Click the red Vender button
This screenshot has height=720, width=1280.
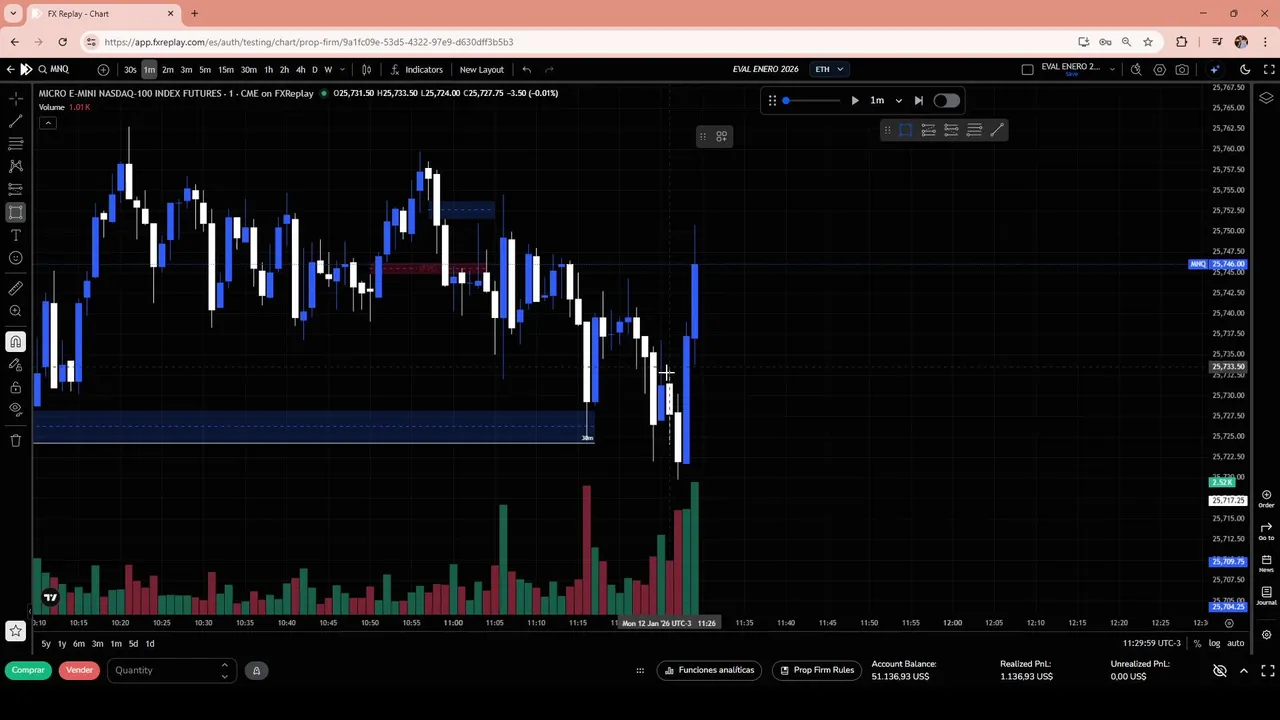click(x=79, y=670)
